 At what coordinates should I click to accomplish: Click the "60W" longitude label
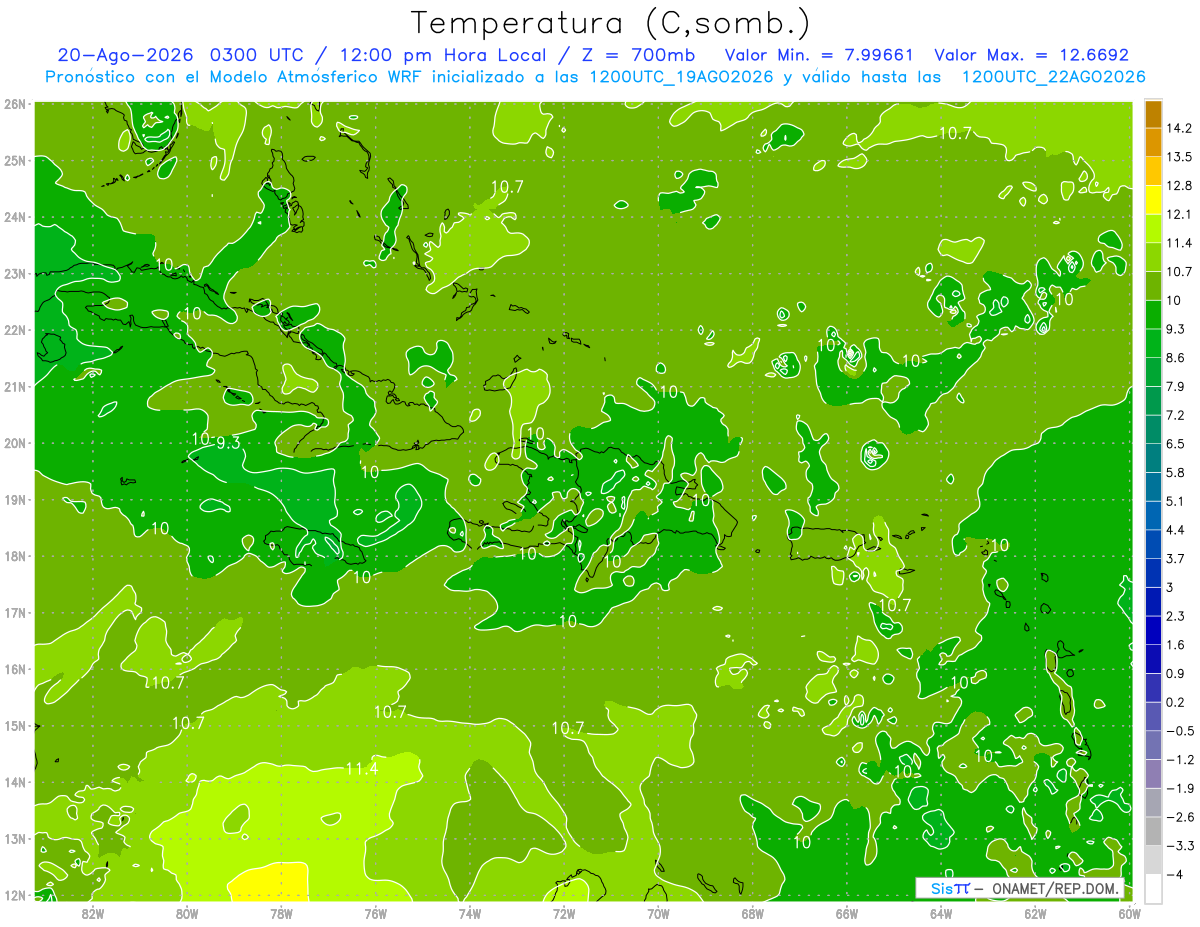click(x=1130, y=912)
